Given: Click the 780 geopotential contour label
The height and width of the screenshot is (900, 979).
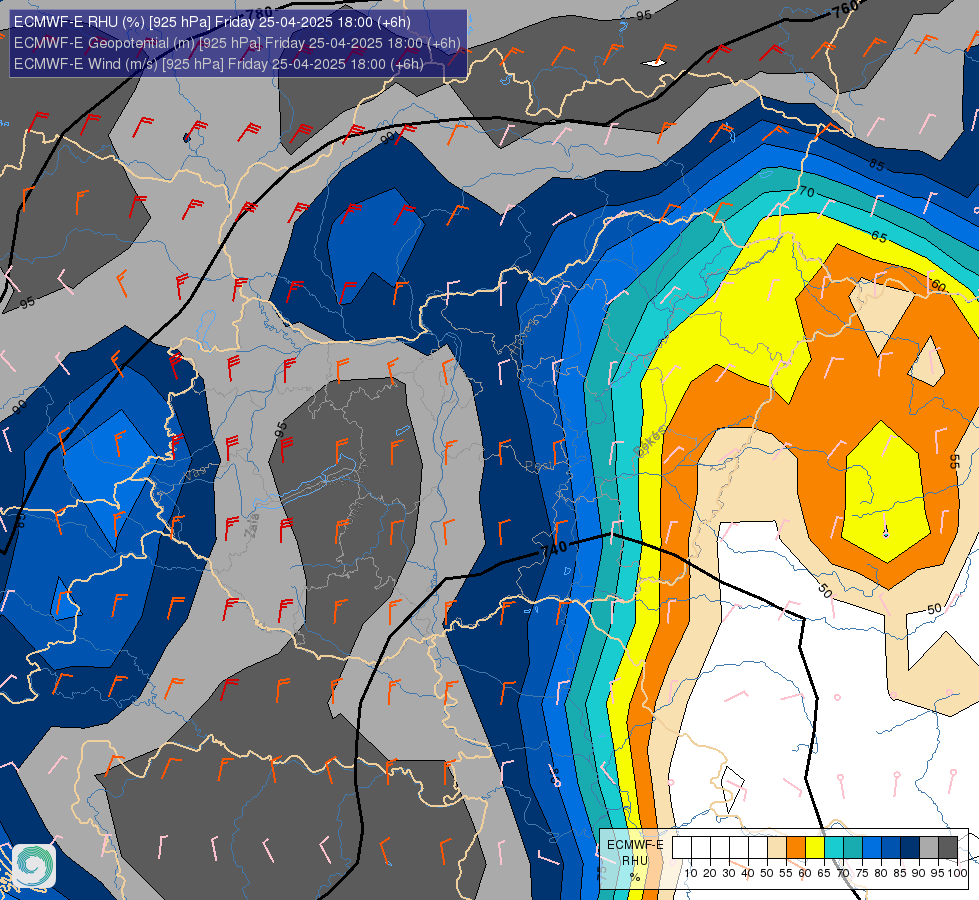Looking at the screenshot, I should [258, 12].
